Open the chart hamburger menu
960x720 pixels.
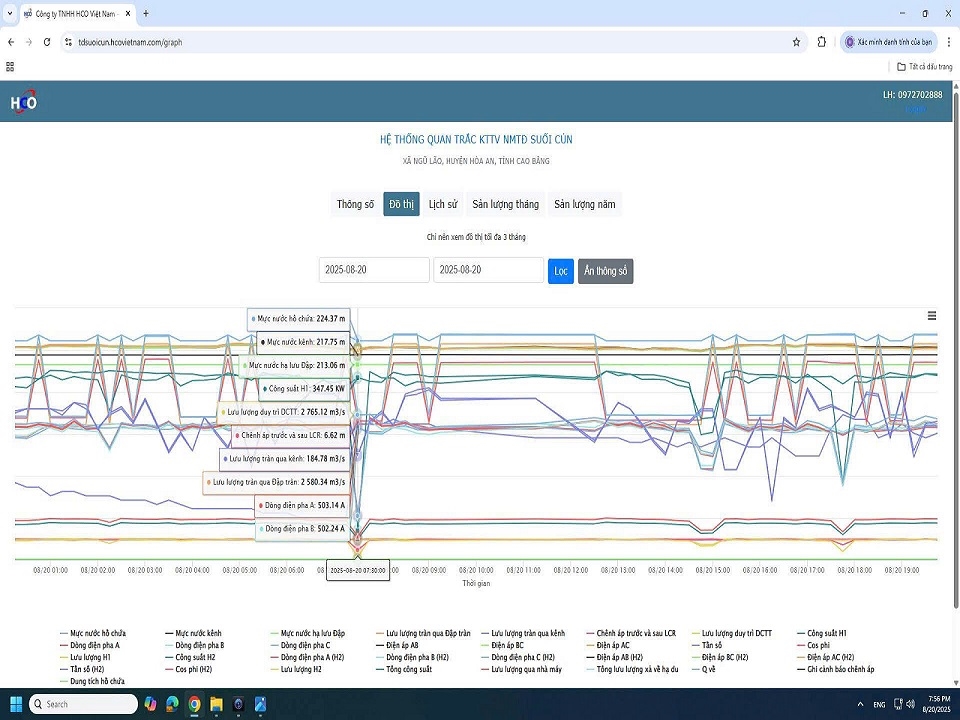pos(932,316)
